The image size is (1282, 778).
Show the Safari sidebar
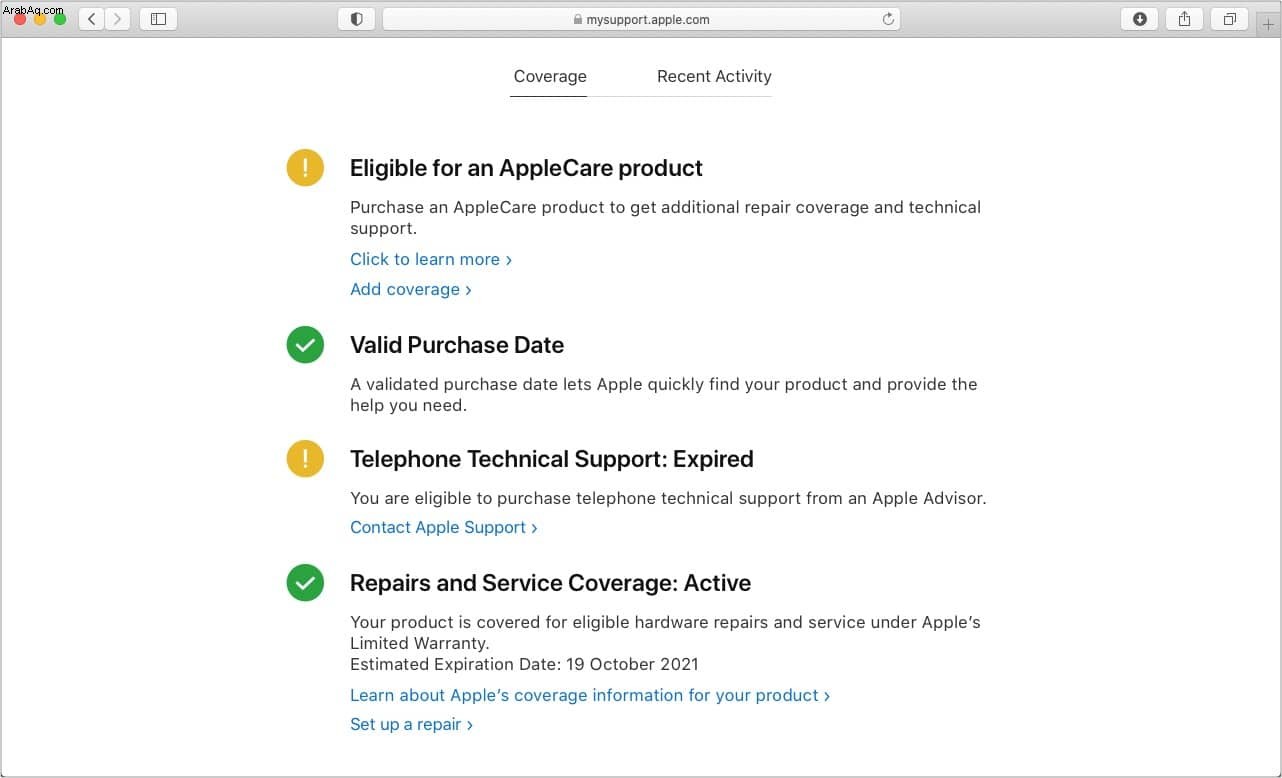(x=158, y=19)
